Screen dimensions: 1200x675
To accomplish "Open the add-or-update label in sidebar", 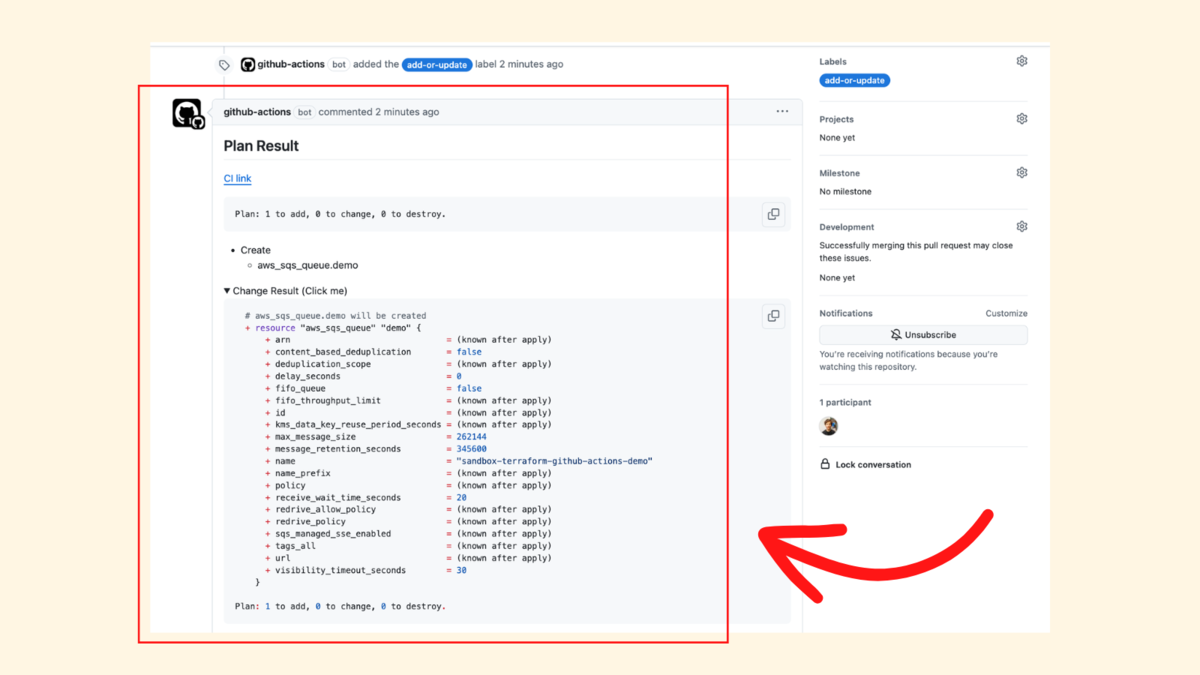I will 855,81.
